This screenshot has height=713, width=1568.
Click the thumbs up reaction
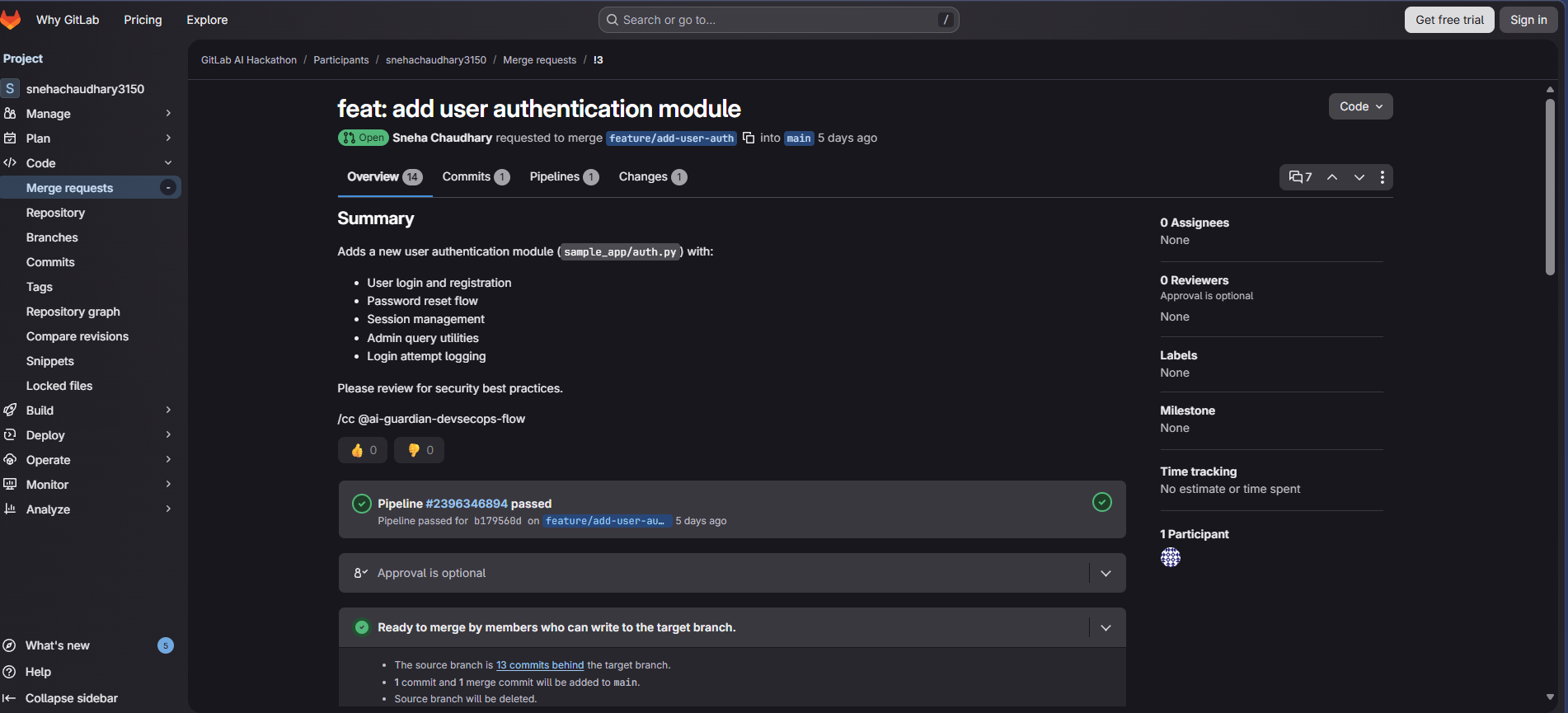[363, 450]
